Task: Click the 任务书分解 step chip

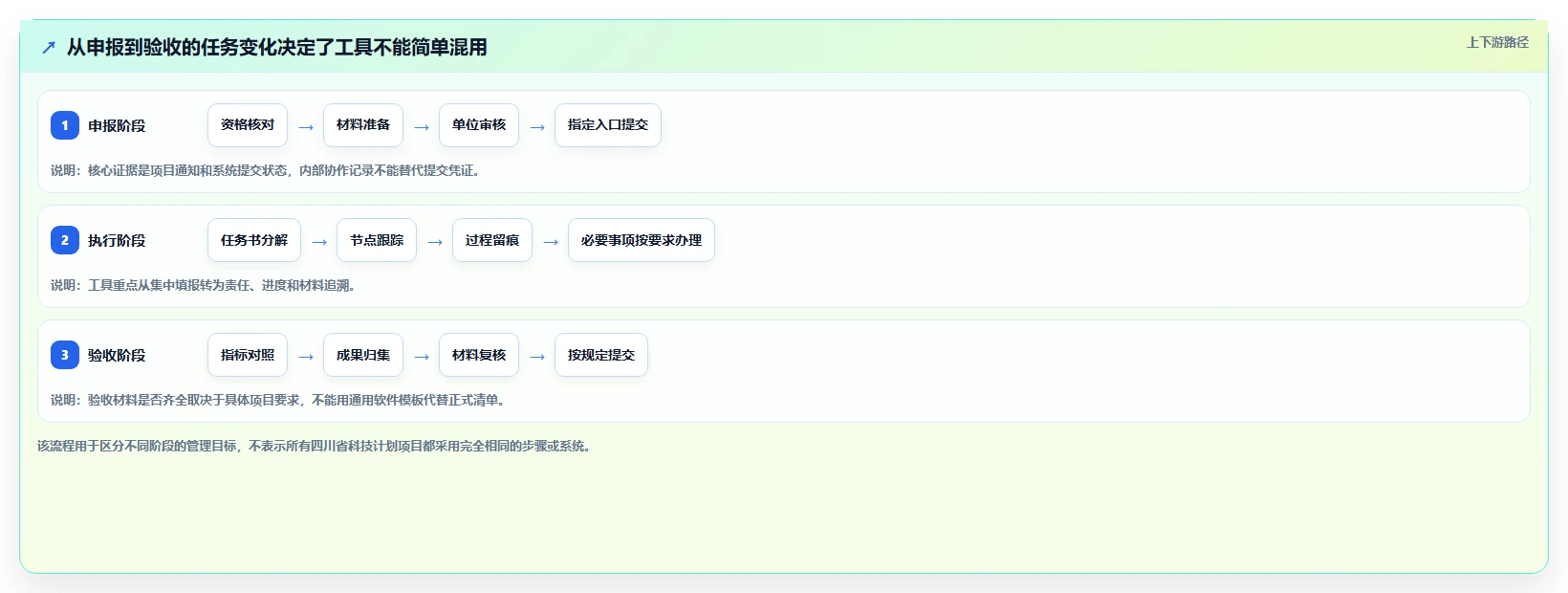Action: click(254, 240)
